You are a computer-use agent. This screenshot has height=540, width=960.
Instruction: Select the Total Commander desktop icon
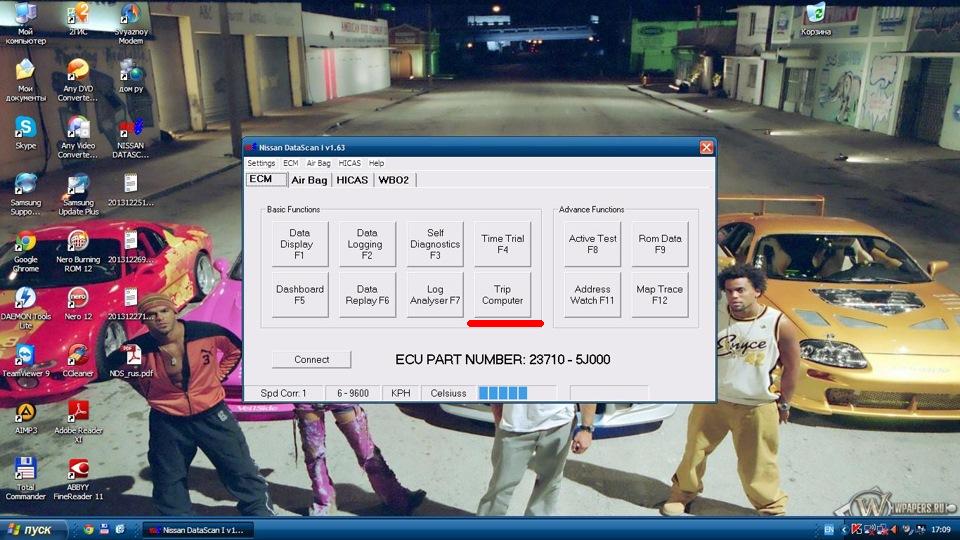[x=25, y=479]
